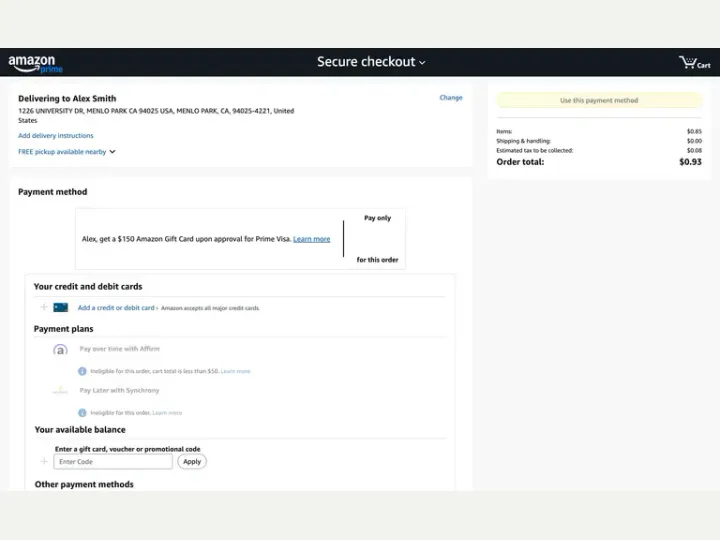
Task: Open the Cart icon in header
Action: [694, 62]
